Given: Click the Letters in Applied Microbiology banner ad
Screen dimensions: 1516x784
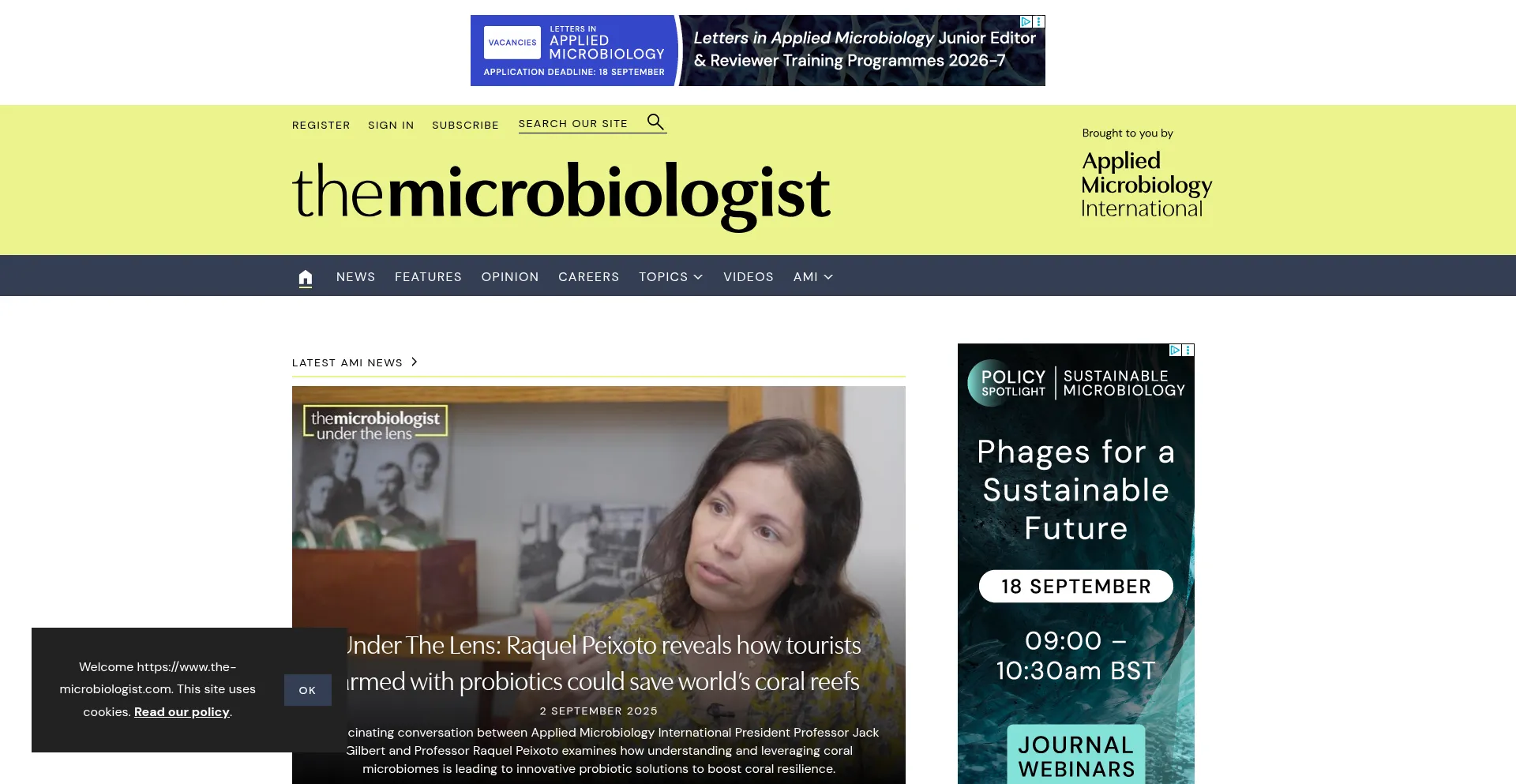Looking at the screenshot, I should (x=758, y=51).
